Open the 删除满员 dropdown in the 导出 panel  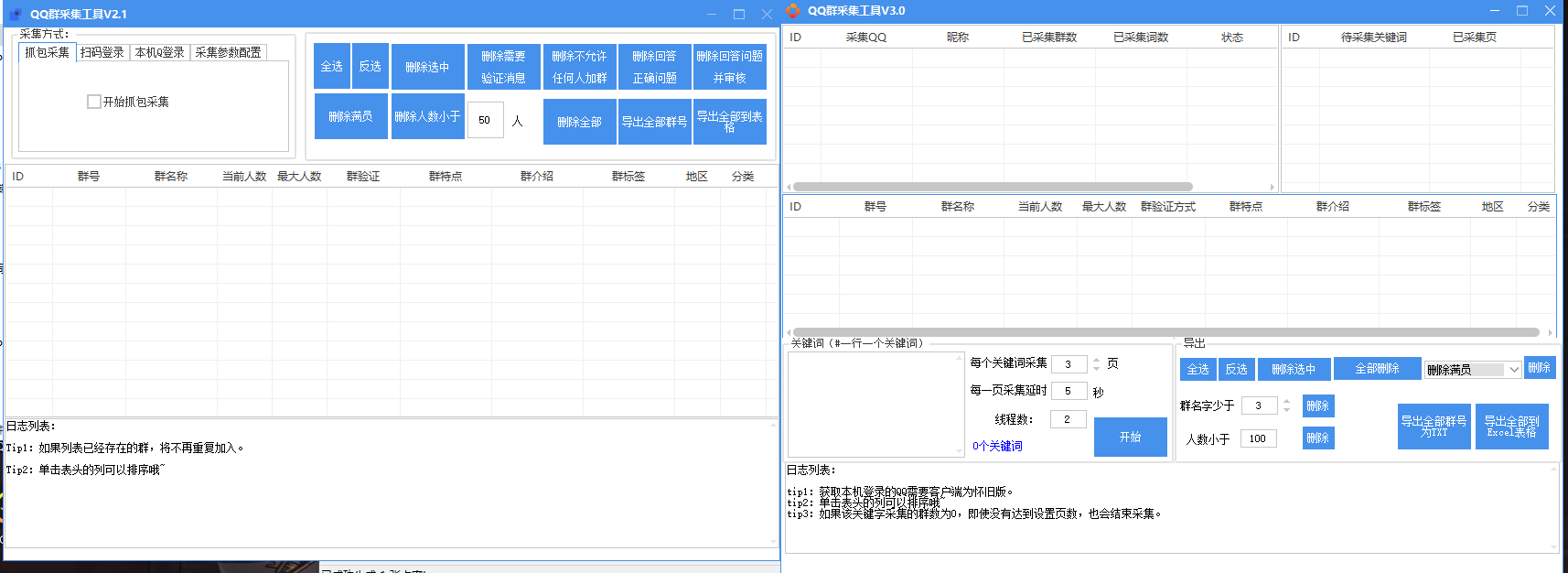pos(1514,370)
